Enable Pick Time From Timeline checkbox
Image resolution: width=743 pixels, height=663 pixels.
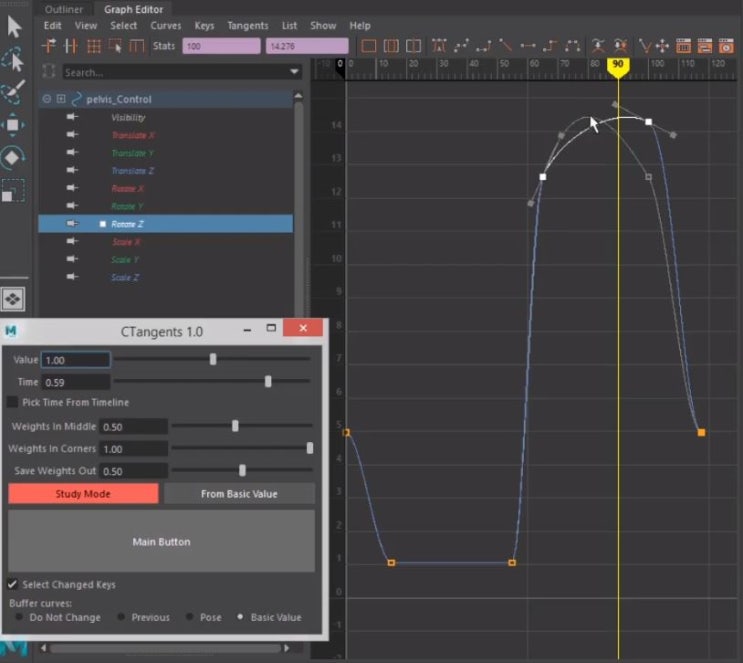(x=13, y=402)
